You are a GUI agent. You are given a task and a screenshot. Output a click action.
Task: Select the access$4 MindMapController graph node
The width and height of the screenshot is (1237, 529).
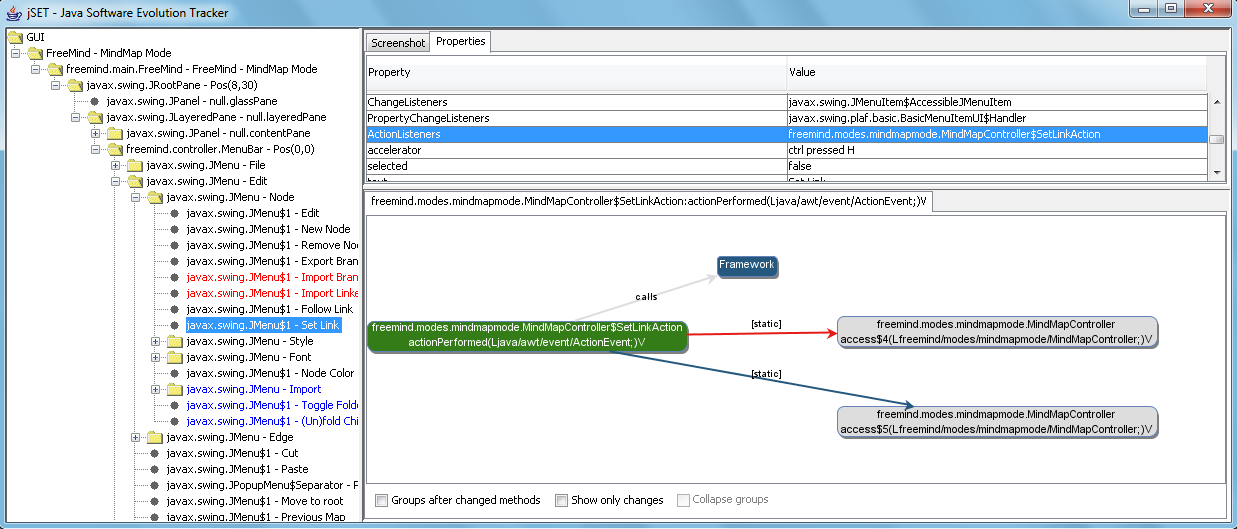pyautogui.click(x=996, y=332)
